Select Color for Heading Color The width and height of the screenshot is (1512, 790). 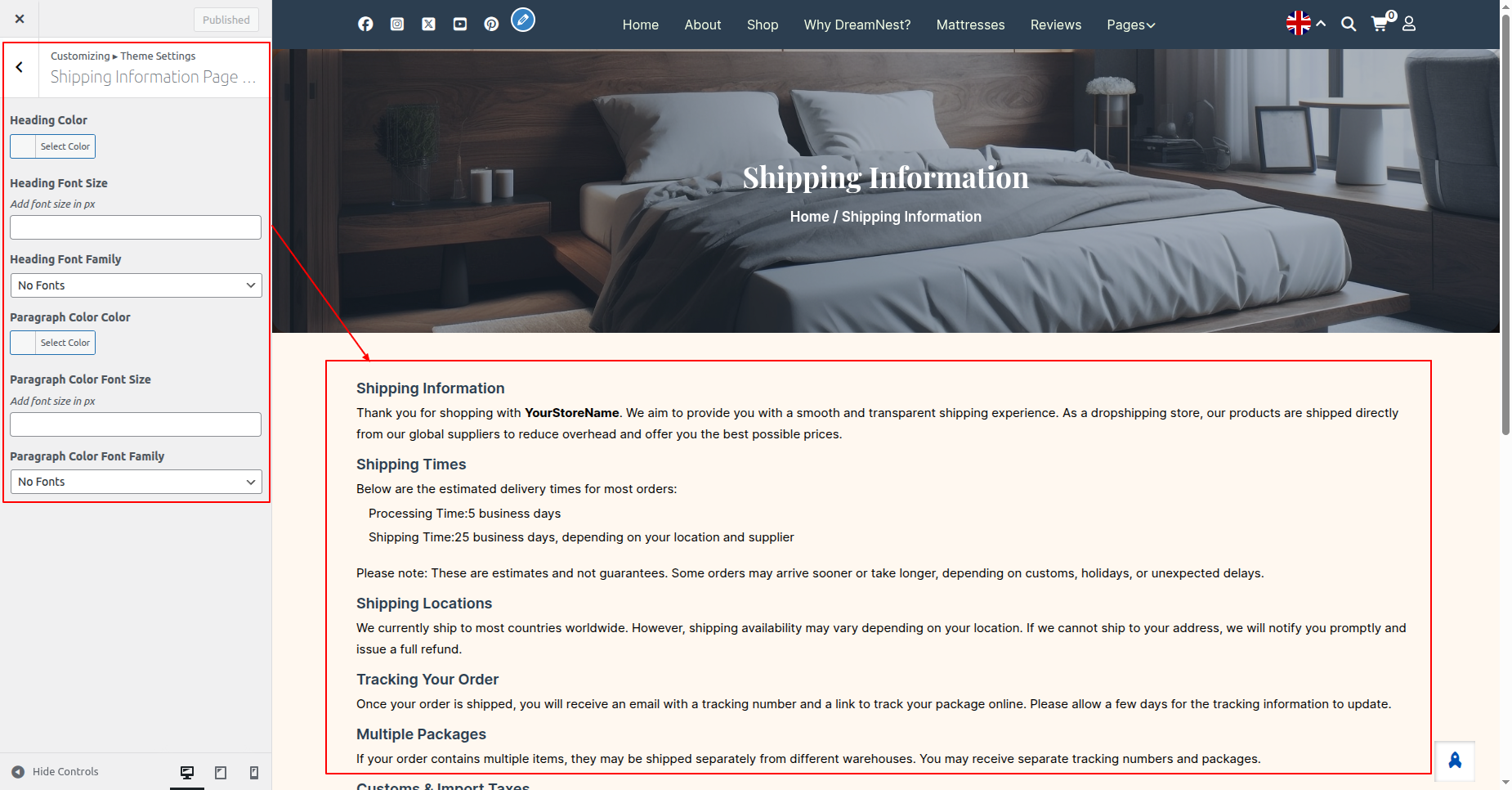pos(52,146)
